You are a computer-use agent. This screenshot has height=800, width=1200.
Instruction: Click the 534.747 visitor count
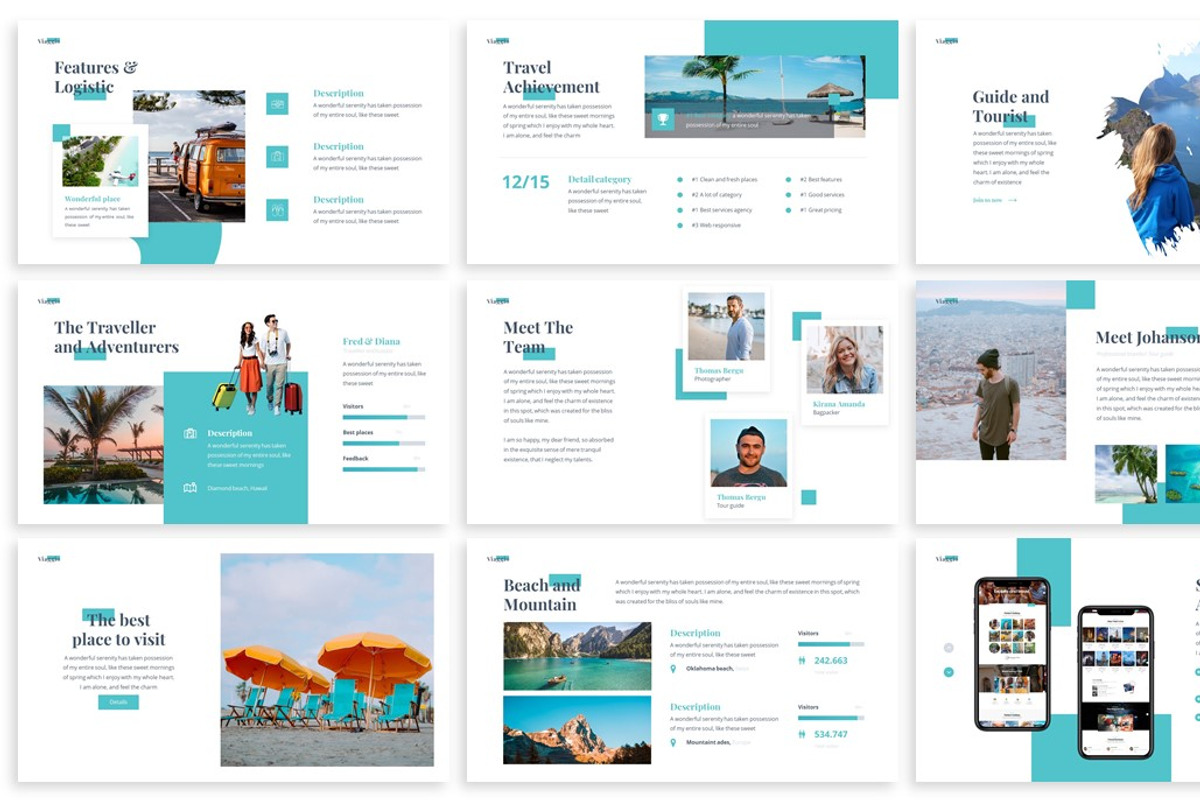point(831,734)
